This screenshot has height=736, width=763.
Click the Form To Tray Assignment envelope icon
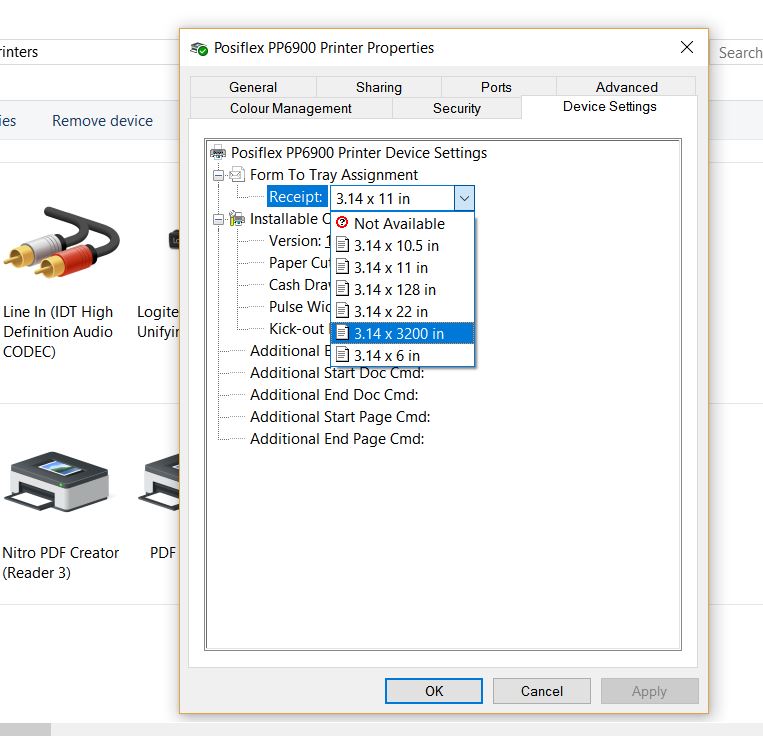tap(237, 174)
